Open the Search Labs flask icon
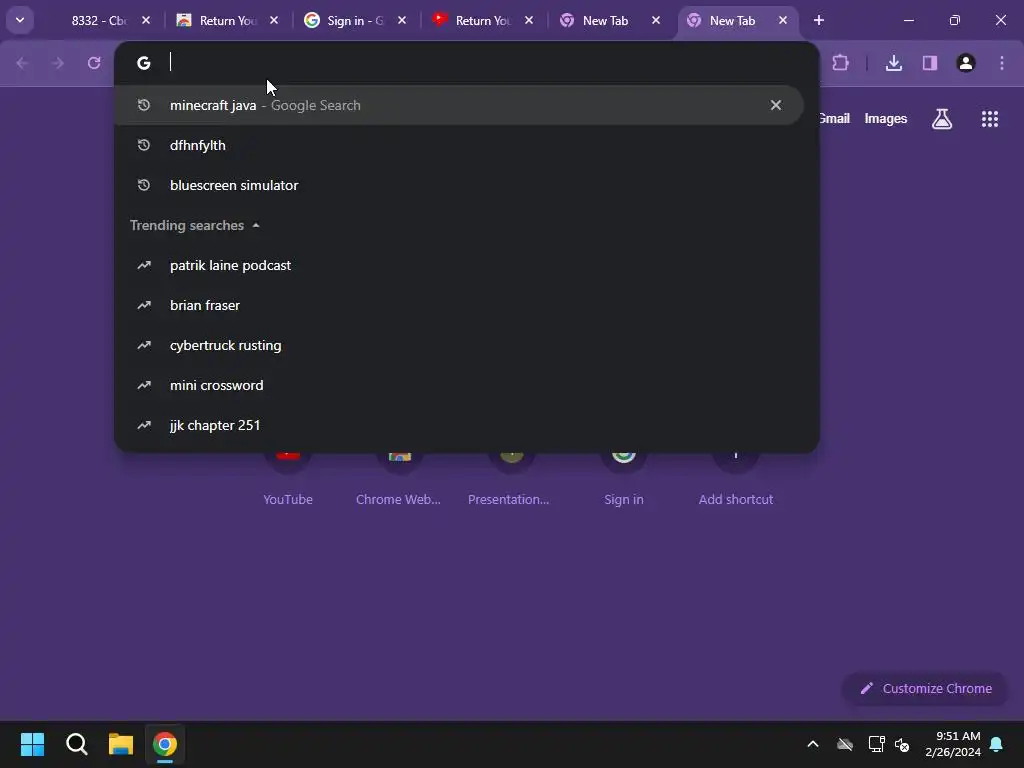This screenshot has width=1024, height=768. (942, 119)
